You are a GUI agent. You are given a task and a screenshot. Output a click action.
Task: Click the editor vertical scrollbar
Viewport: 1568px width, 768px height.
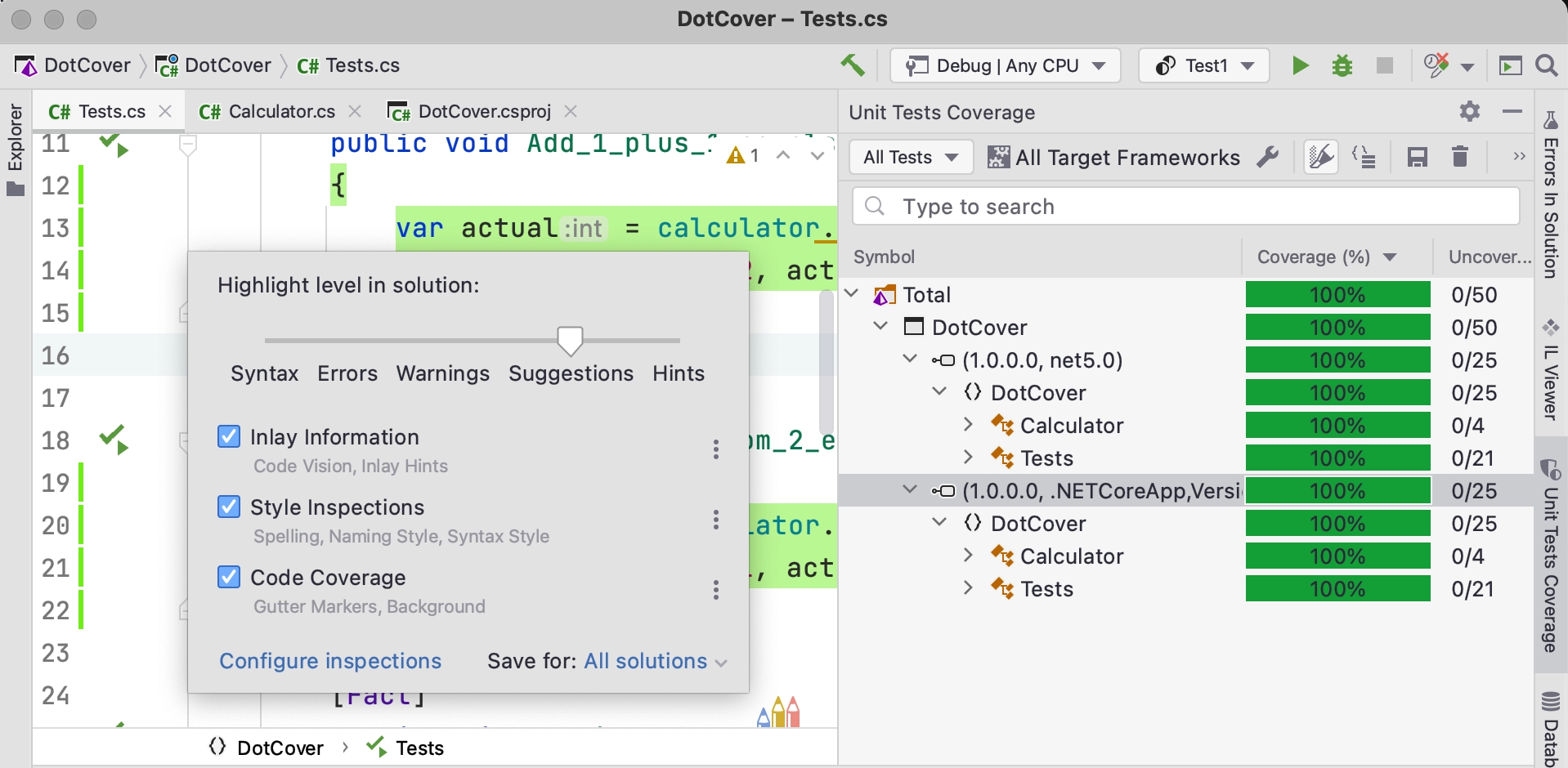(827, 361)
